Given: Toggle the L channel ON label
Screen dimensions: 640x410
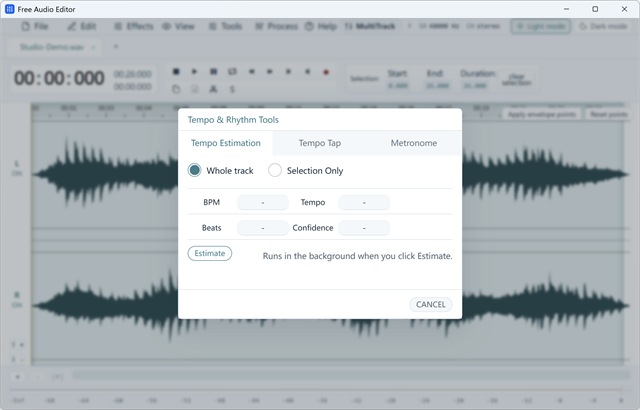Looking at the screenshot, I should coord(17,173).
